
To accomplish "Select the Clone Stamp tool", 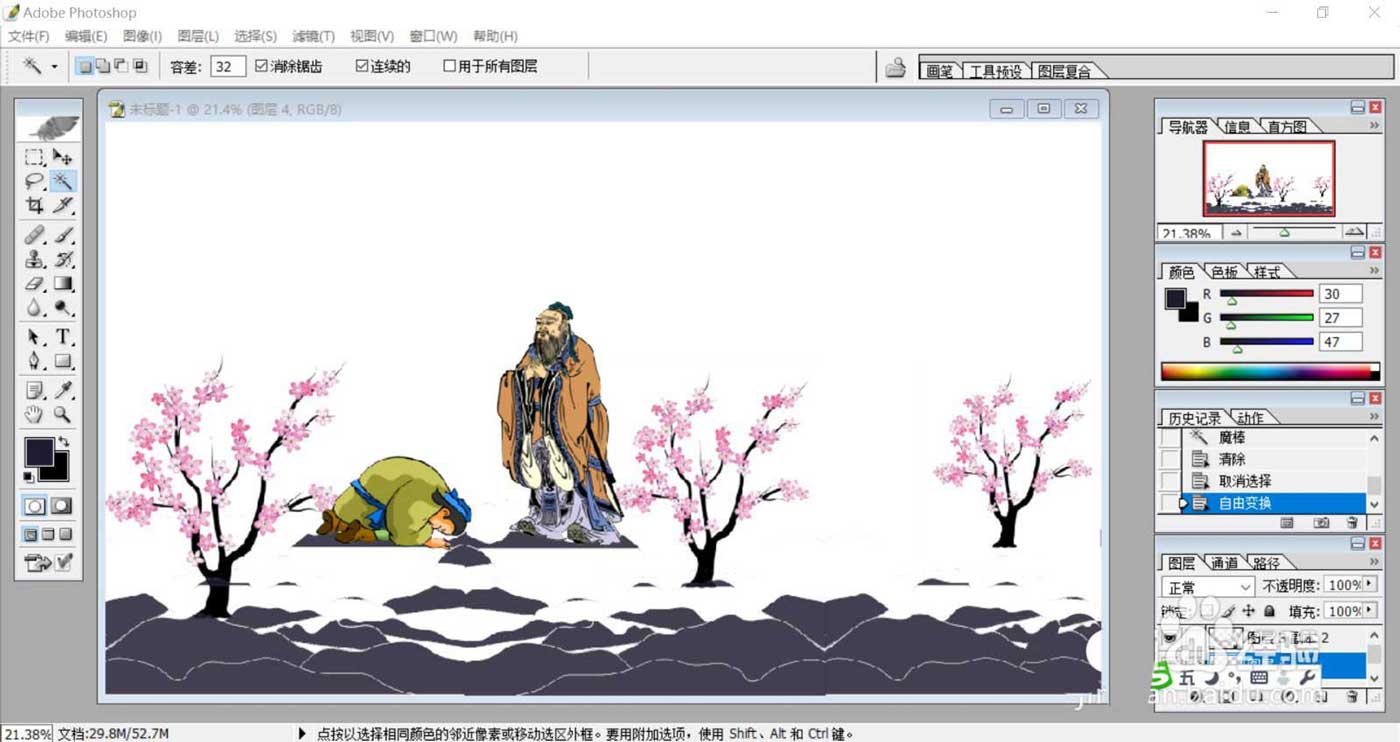I will (34, 259).
